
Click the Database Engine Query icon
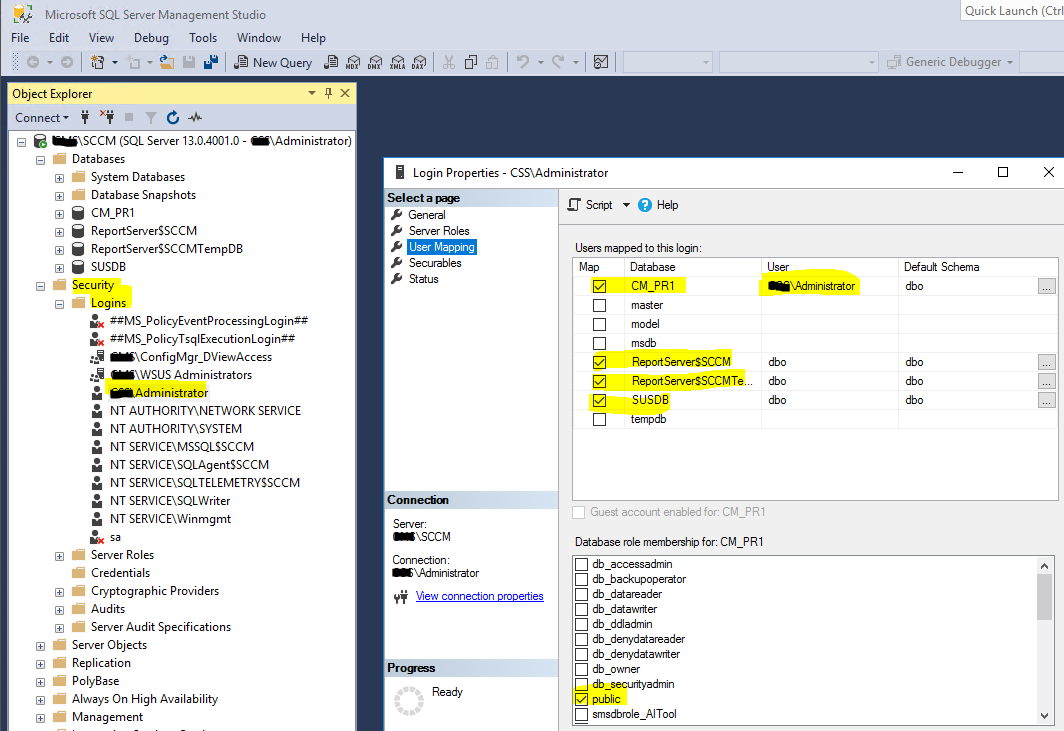tap(331, 62)
